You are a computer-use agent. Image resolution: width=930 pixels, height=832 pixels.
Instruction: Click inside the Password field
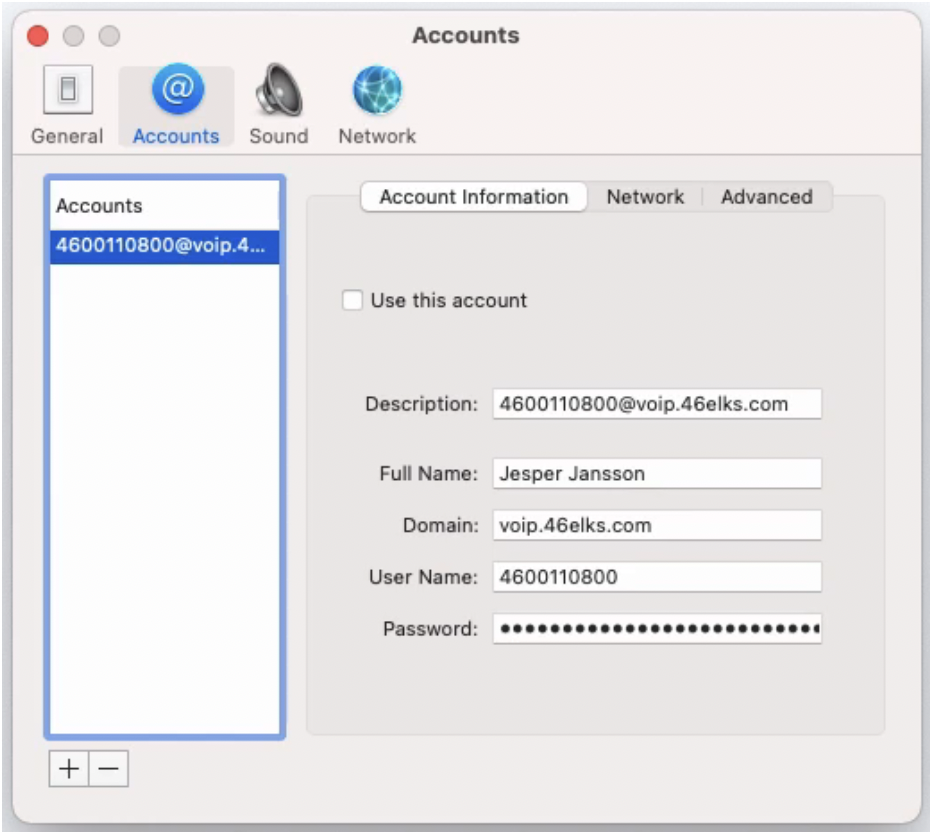(x=656, y=629)
